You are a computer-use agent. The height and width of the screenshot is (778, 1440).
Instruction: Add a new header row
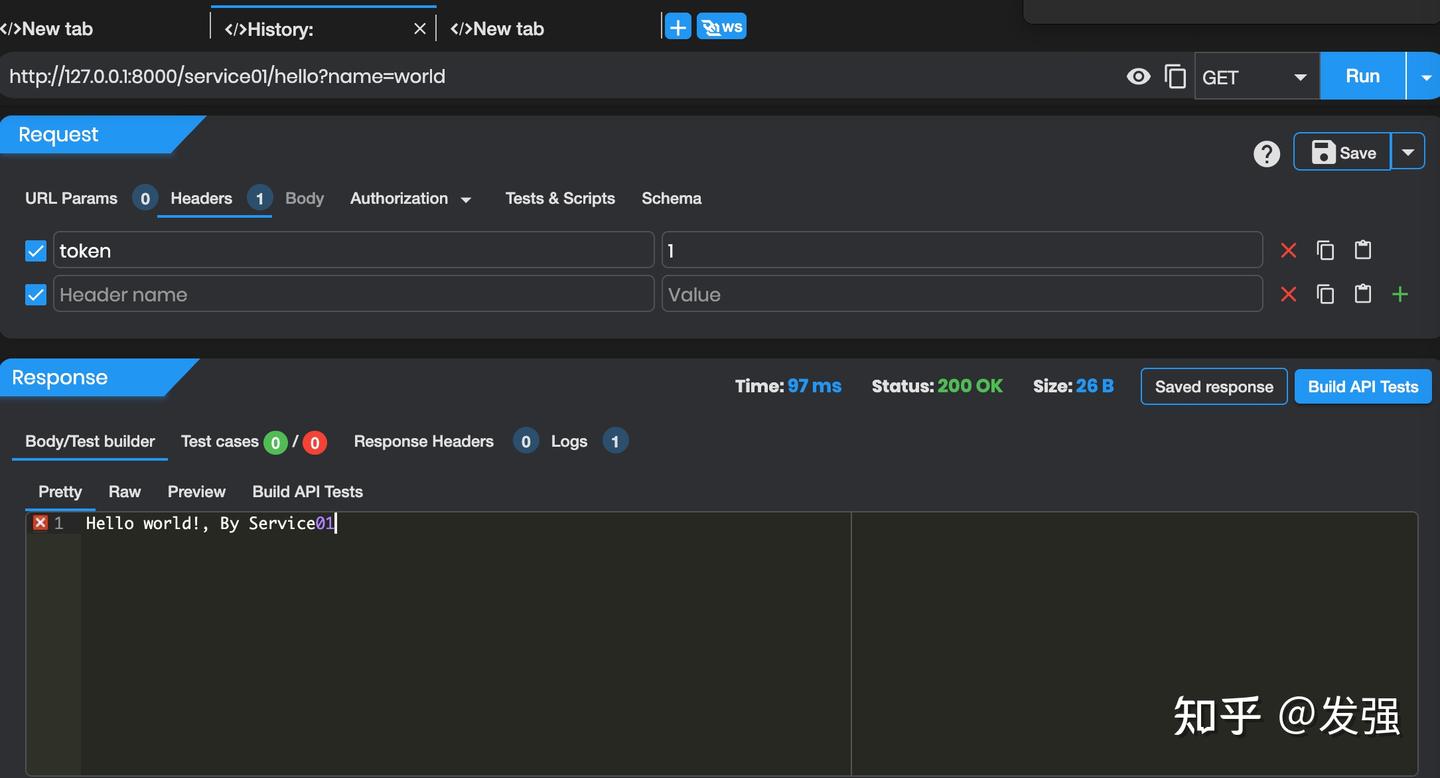(x=1400, y=294)
